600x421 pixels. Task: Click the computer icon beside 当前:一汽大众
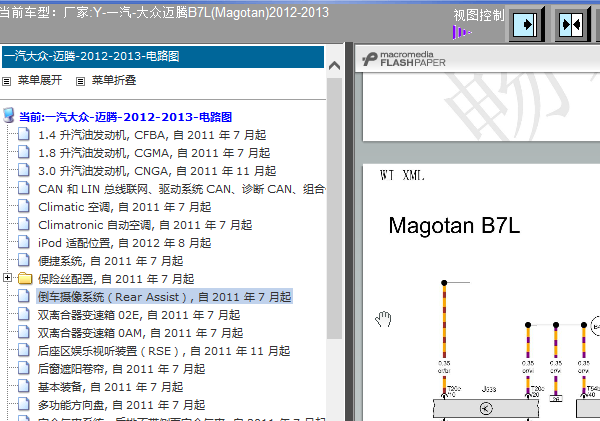pos(8,115)
